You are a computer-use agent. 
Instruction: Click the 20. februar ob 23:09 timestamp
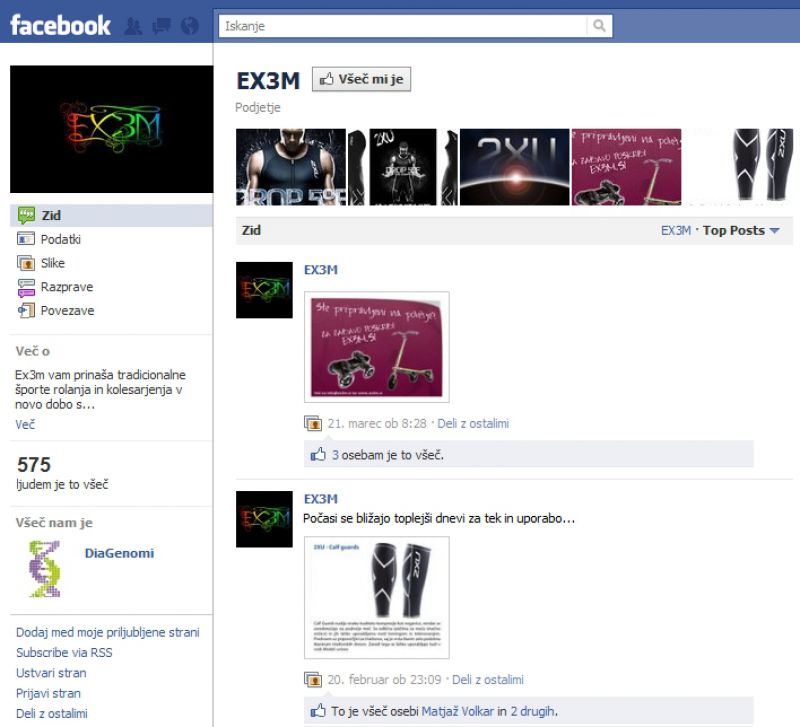(x=384, y=680)
